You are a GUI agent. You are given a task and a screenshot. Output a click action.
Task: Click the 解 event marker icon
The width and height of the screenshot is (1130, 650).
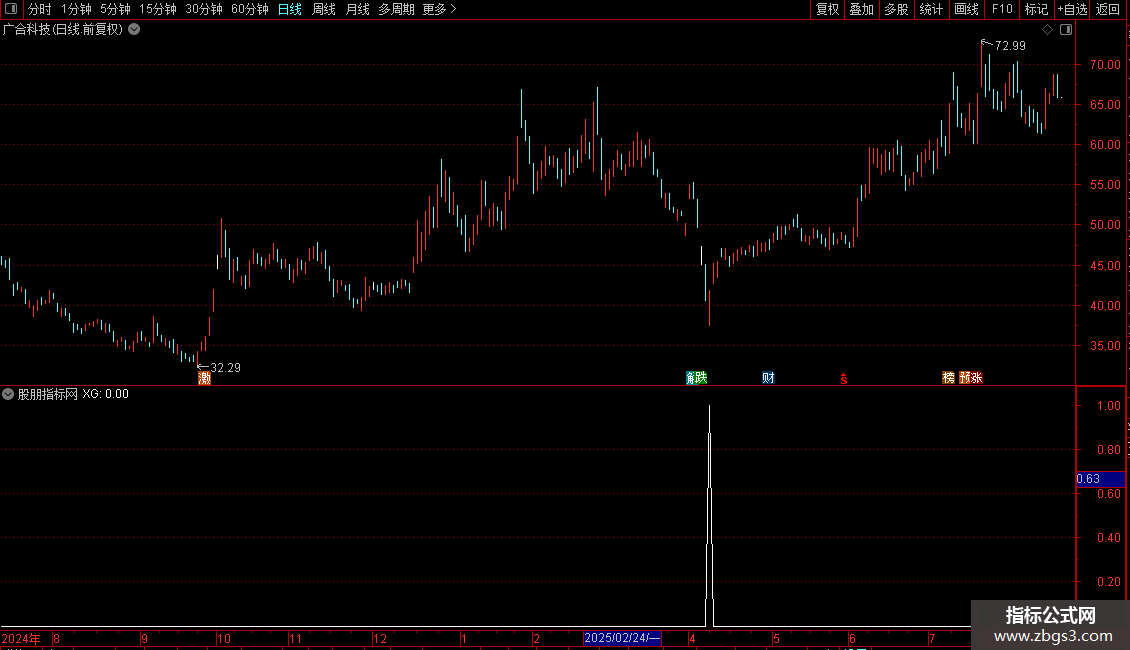point(690,378)
